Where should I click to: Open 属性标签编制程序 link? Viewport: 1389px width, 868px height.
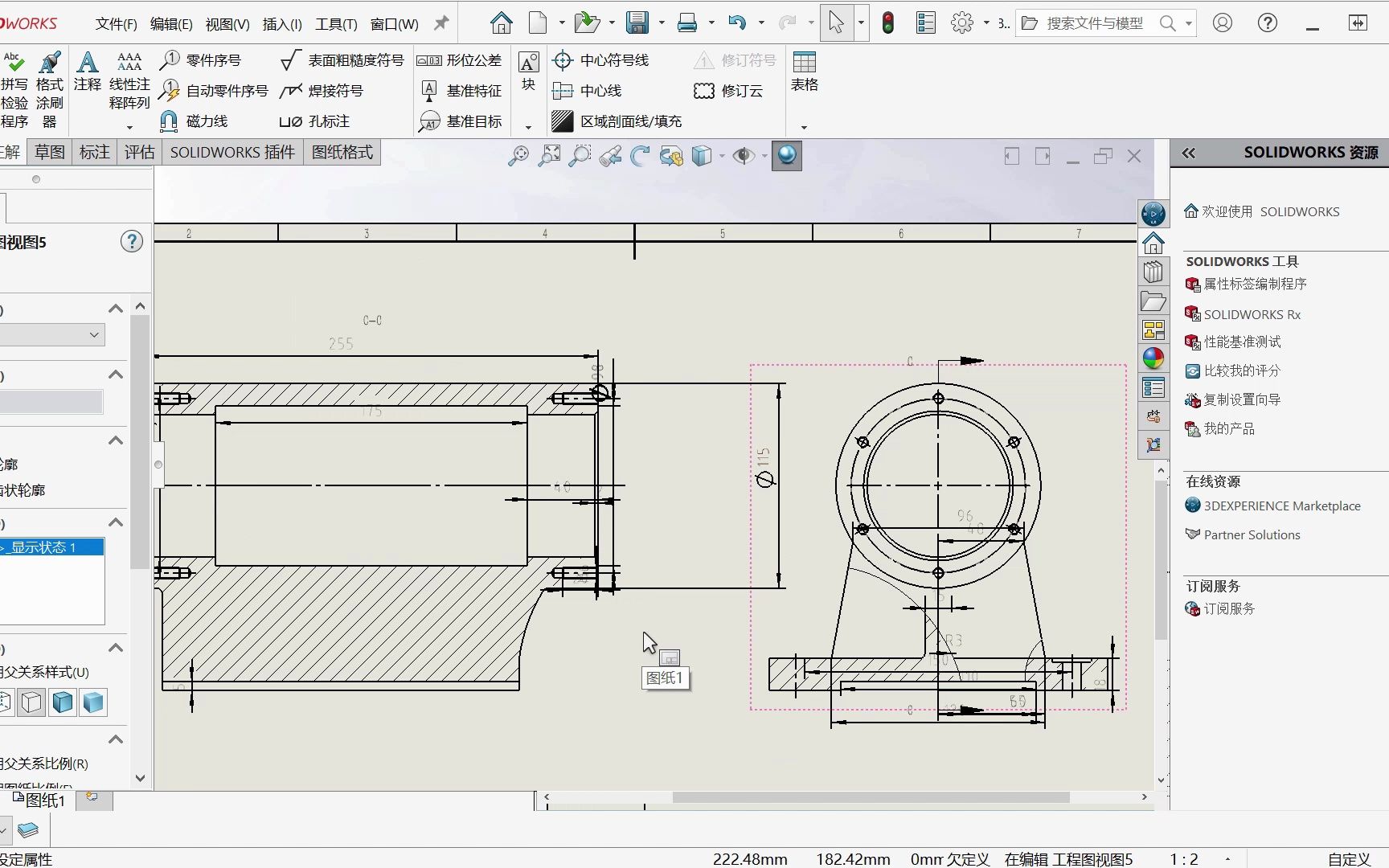coord(1255,284)
